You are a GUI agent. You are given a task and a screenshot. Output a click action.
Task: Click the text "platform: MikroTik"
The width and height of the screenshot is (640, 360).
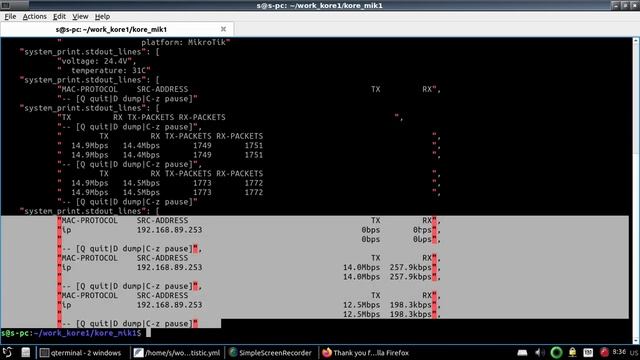point(185,42)
